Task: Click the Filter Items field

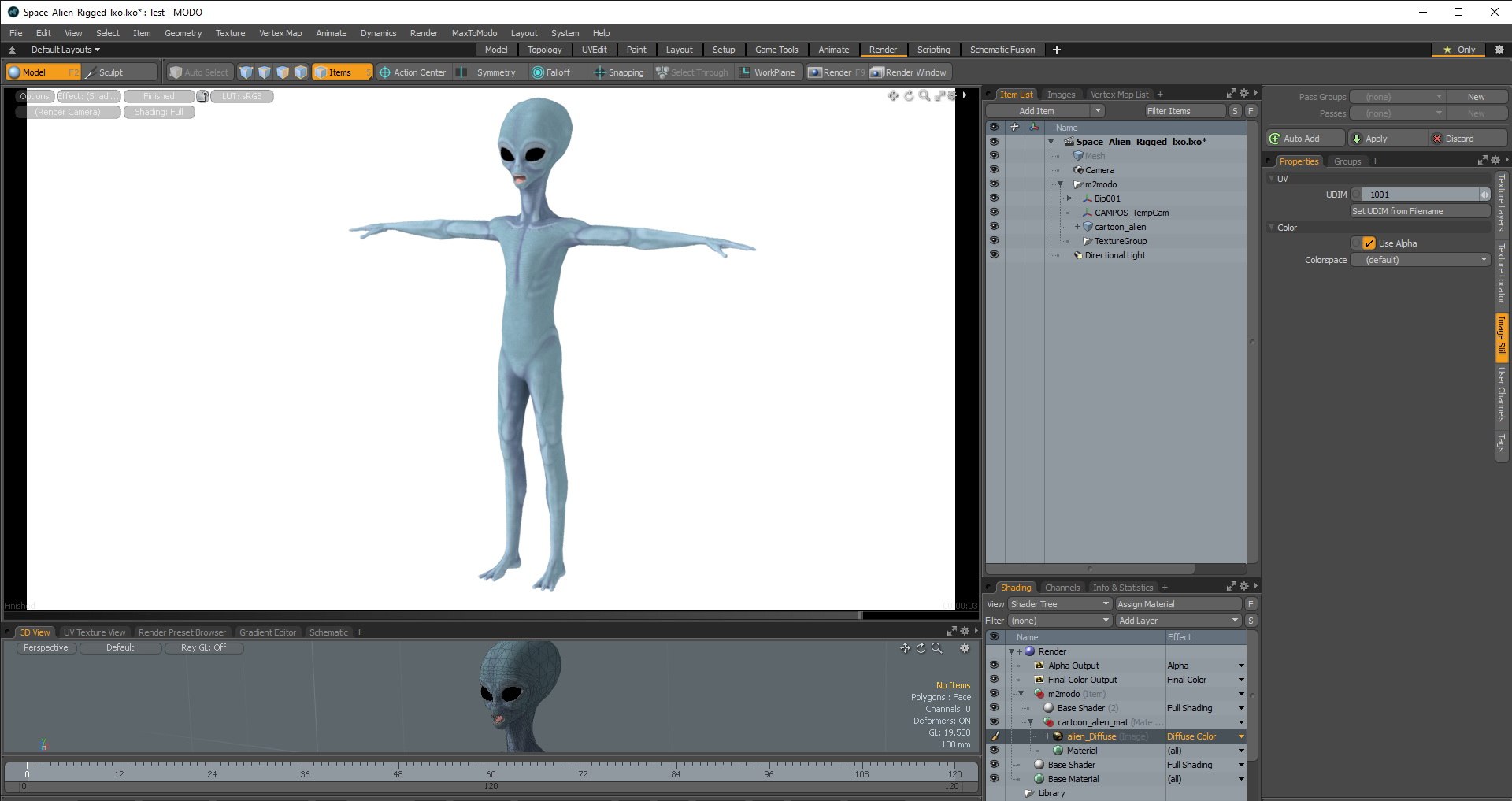Action: click(1185, 111)
